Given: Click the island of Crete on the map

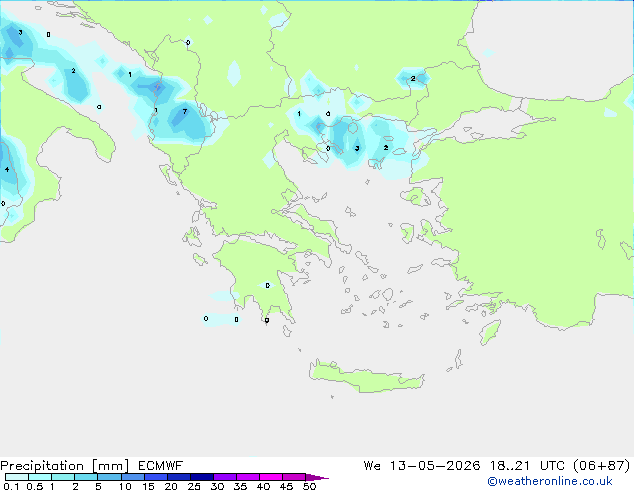Looking at the screenshot, I should 366,377.
